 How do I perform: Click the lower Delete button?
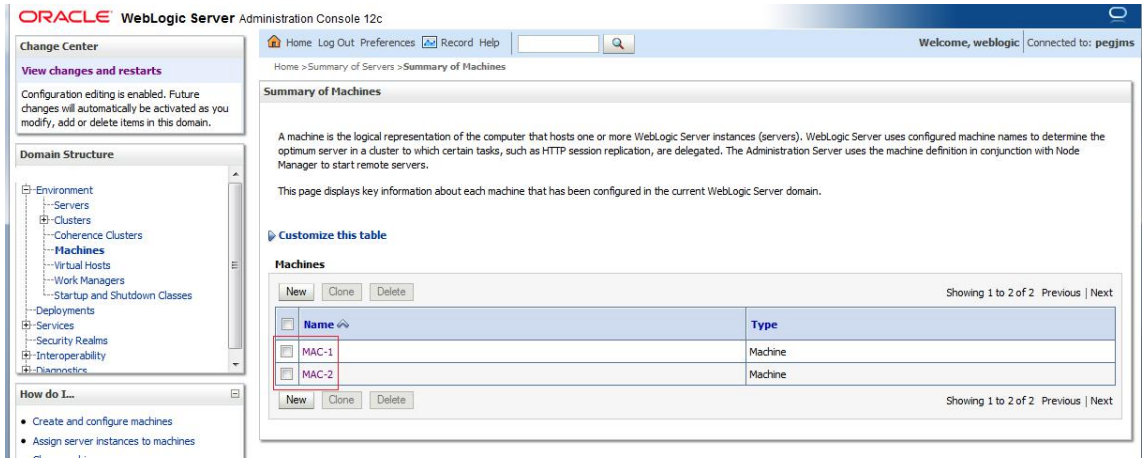[x=391, y=400]
